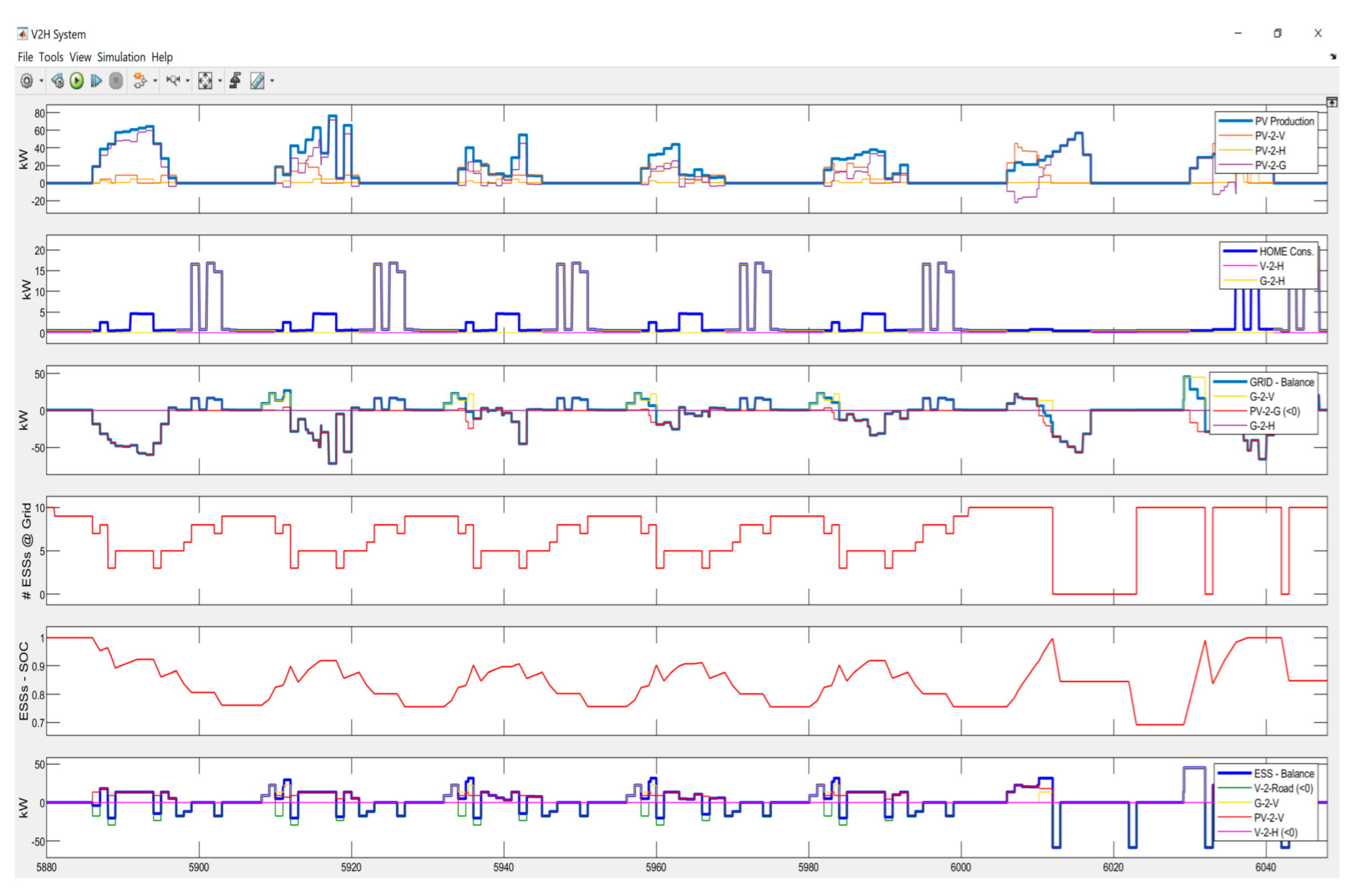Click the Step Back simulation icon
1357x896 pixels.
click(x=58, y=81)
